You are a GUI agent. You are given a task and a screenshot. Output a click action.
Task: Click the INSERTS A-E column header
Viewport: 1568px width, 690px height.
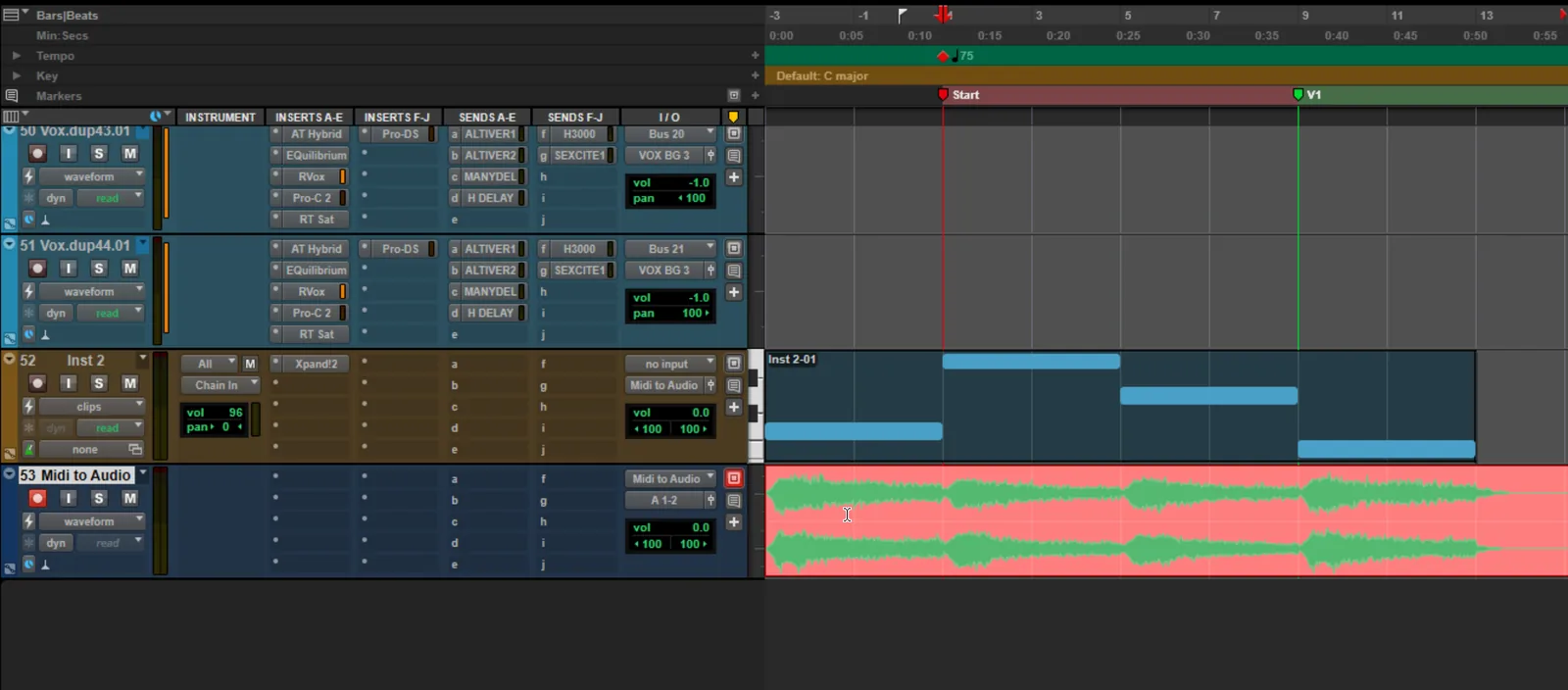point(309,117)
